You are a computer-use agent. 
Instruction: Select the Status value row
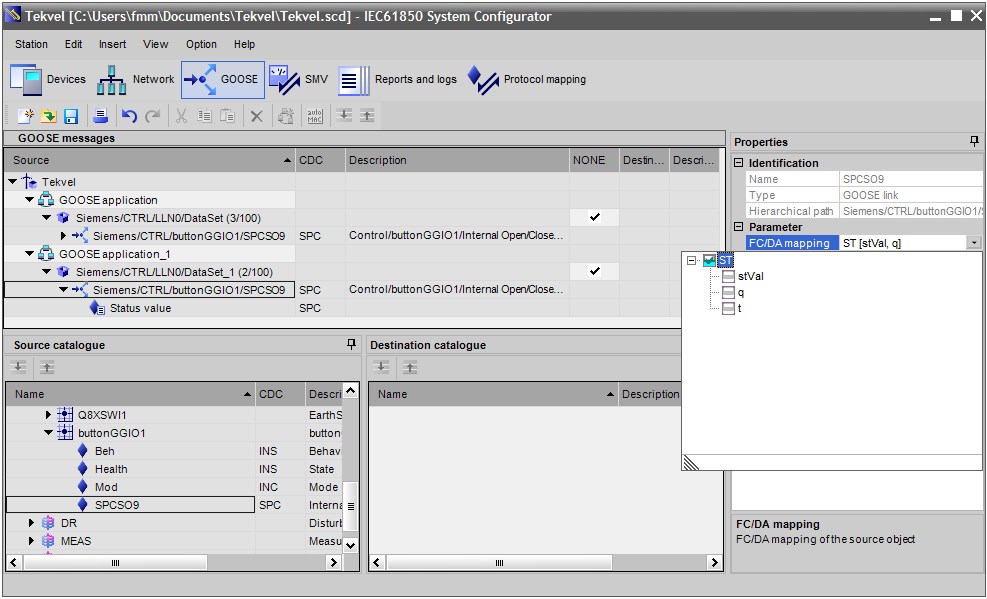(x=140, y=308)
